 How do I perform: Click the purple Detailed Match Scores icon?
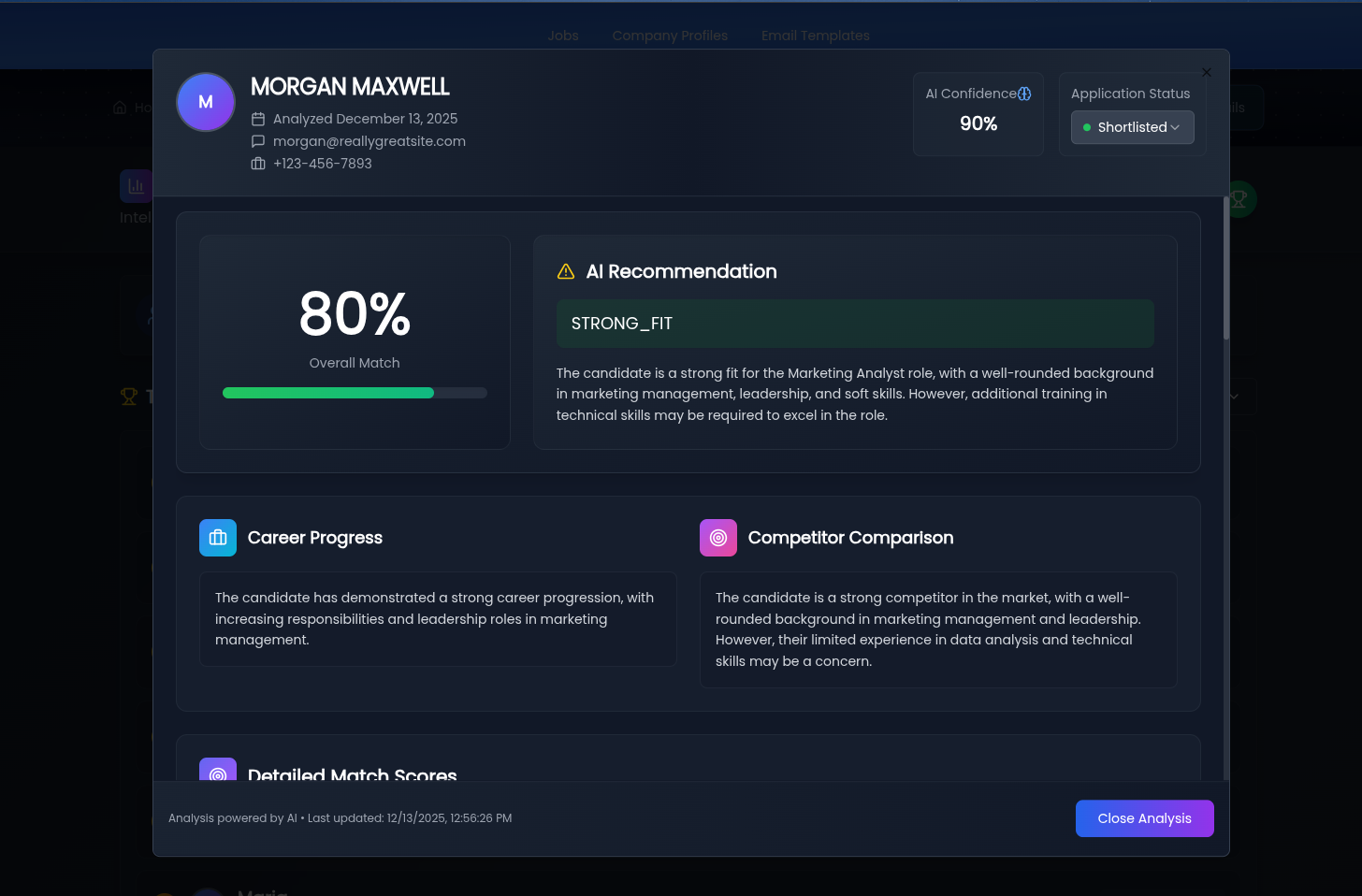click(218, 773)
